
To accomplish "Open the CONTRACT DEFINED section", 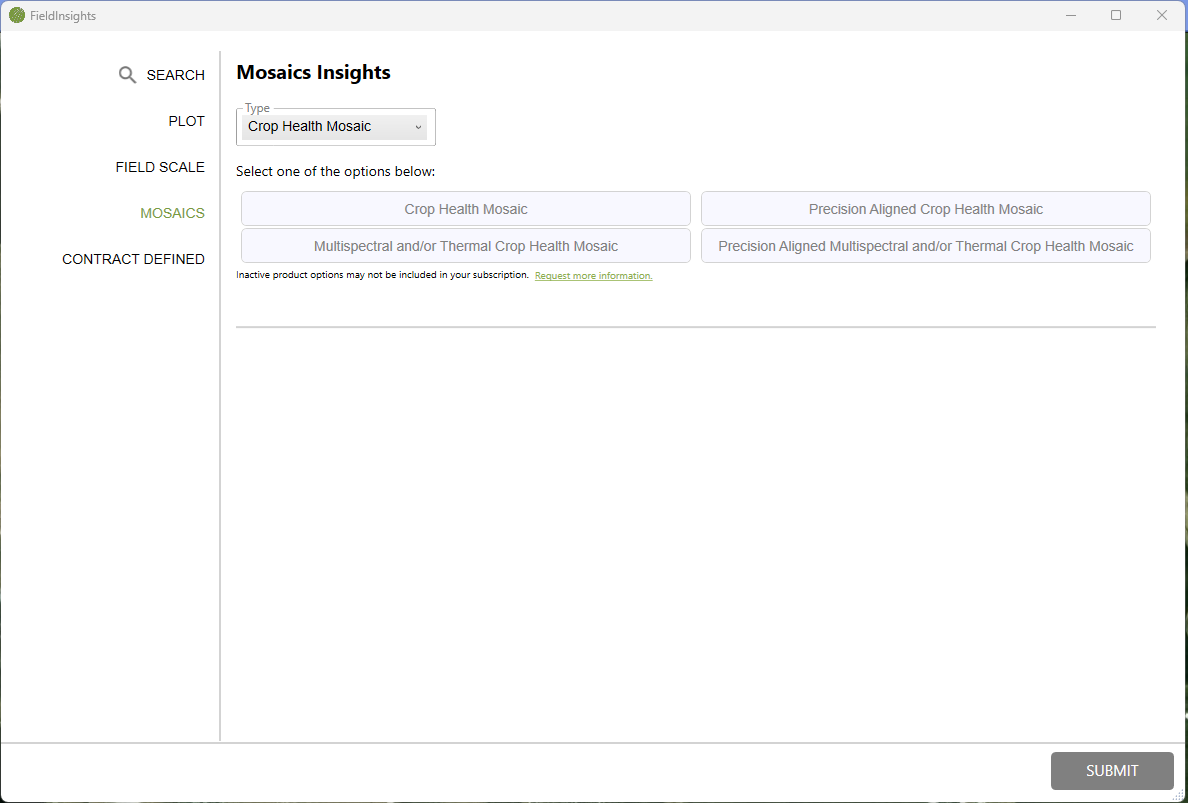I will click(133, 259).
